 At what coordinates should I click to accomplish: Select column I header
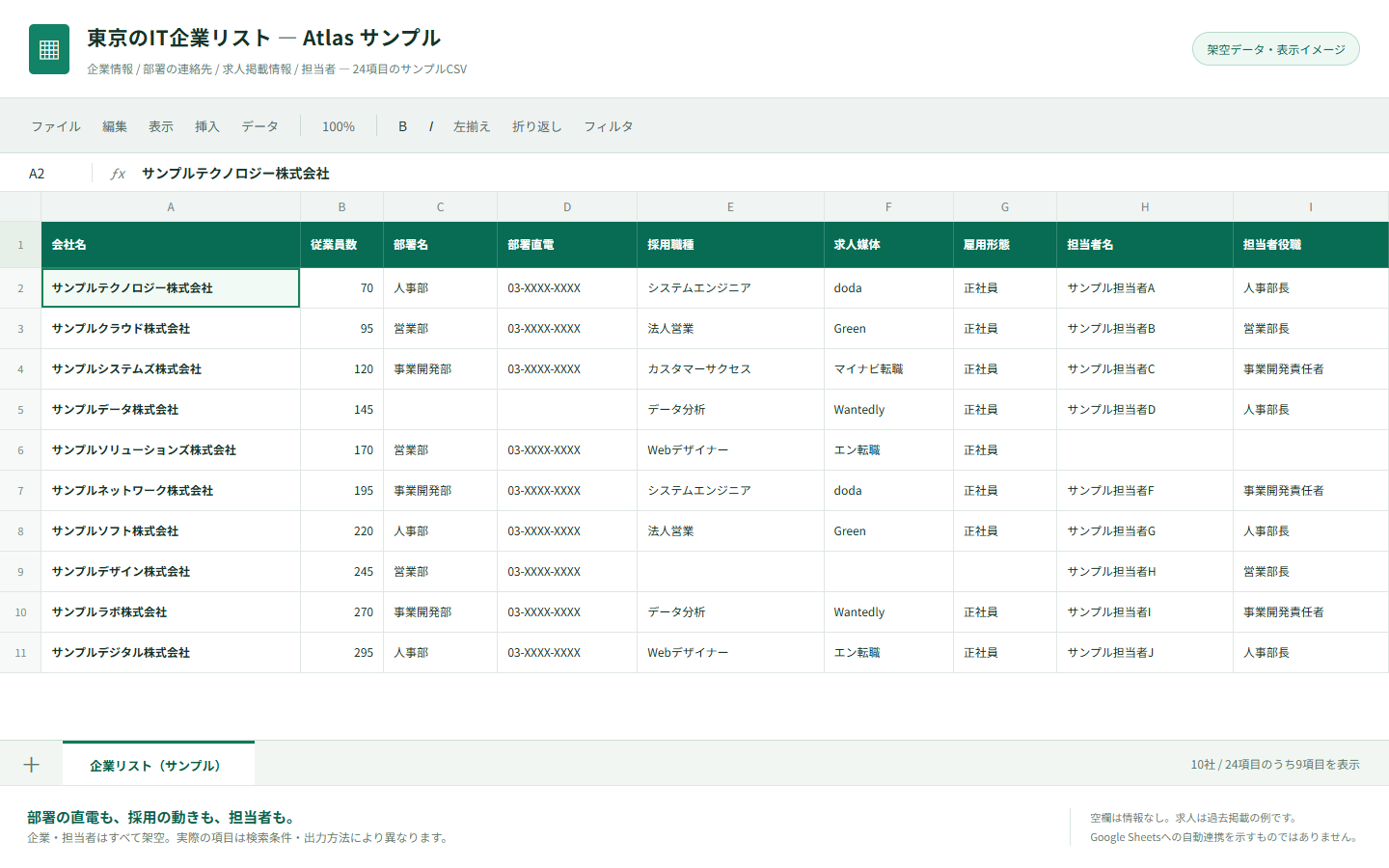point(1311,207)
